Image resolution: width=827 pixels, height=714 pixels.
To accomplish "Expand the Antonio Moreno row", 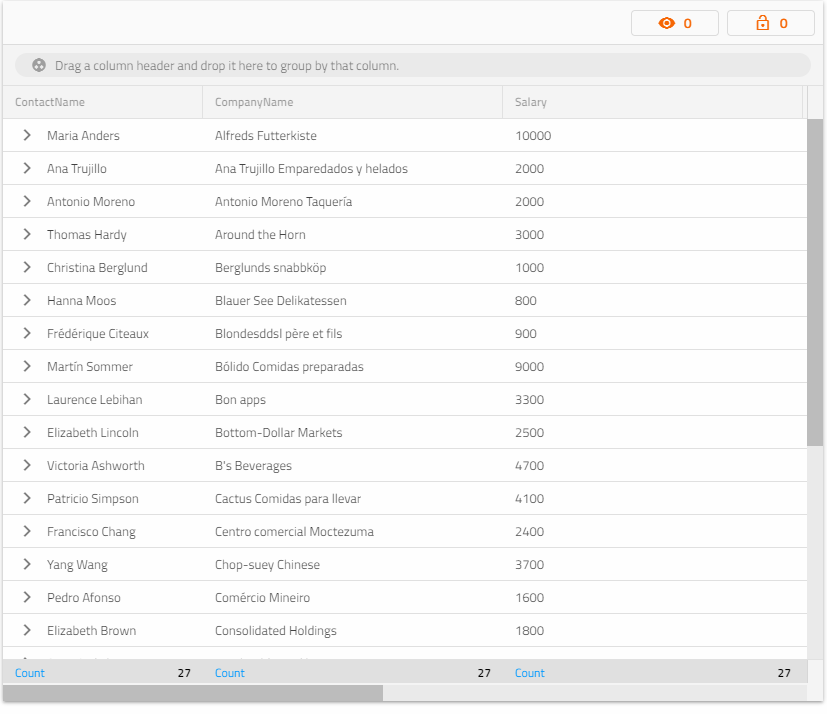I will (x=27, y=201).
